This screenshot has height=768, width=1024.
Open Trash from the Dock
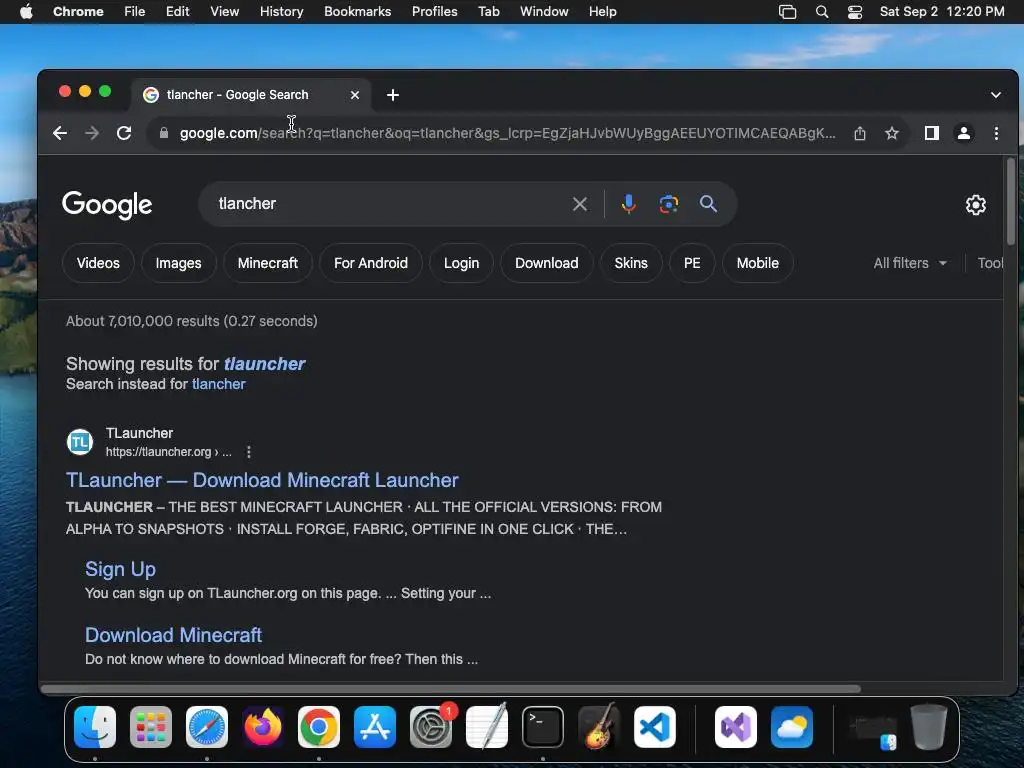pos(929,727)
